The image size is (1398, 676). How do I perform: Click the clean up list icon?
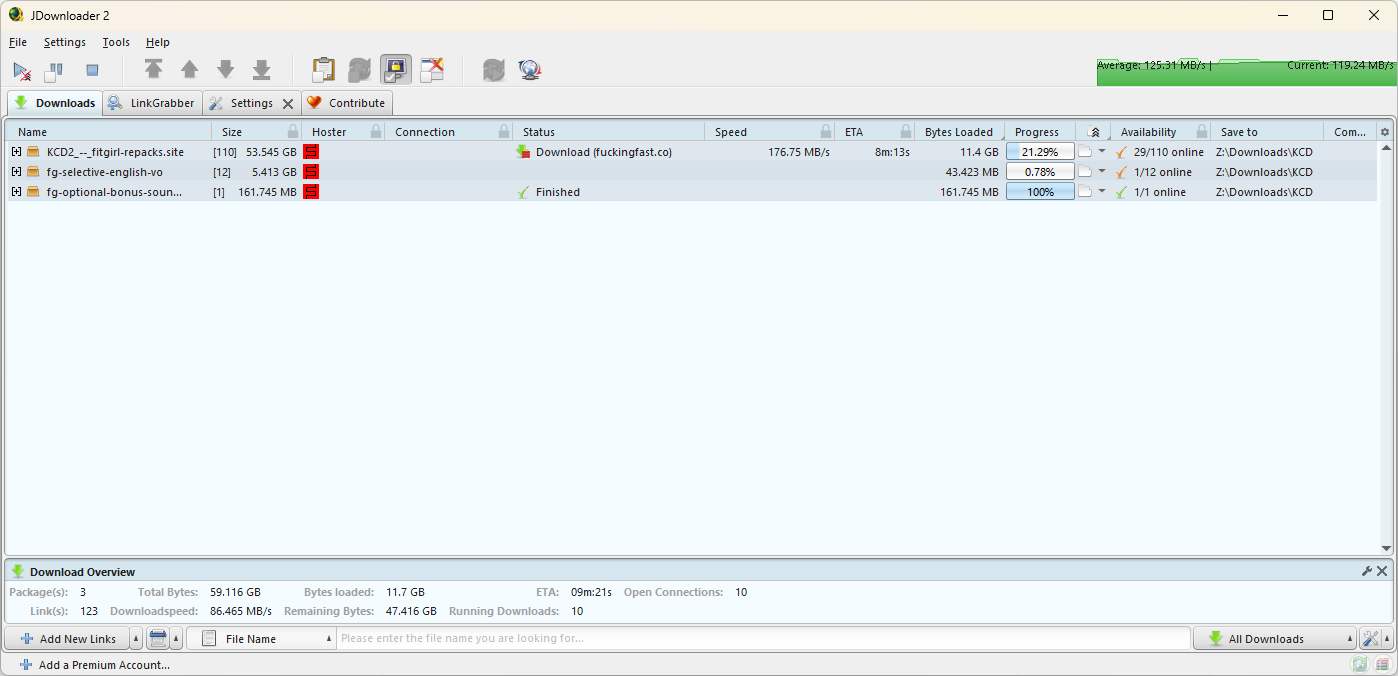(158, 638)
